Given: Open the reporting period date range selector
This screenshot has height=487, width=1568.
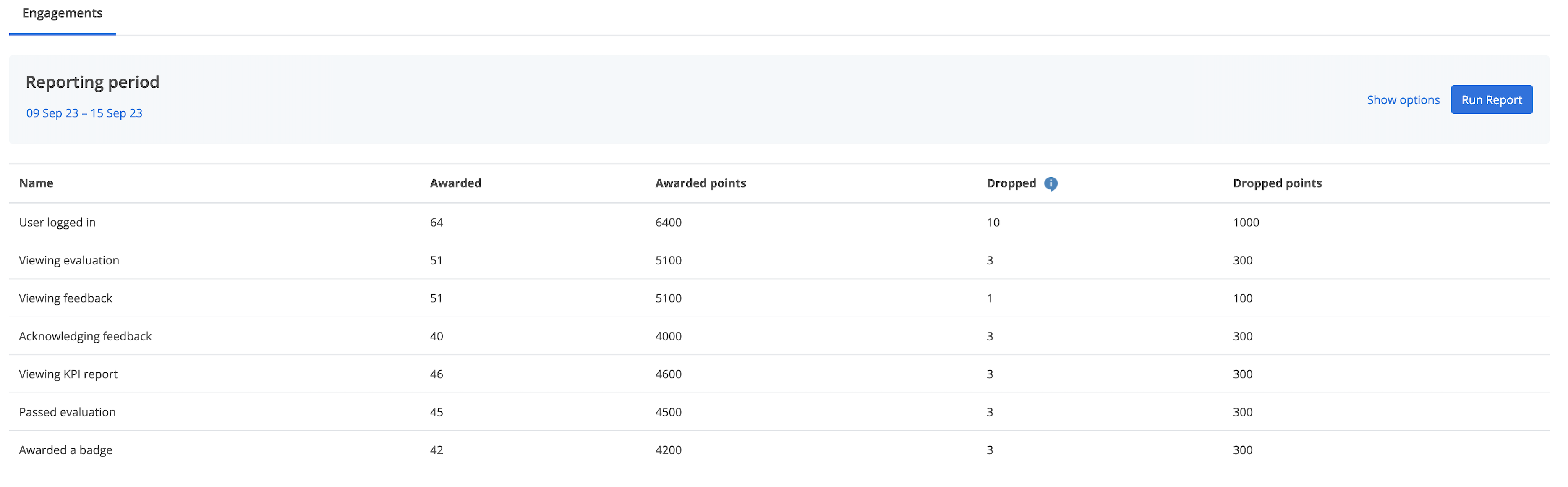Looking at the screenshot, I should click(x=85, y=113).
